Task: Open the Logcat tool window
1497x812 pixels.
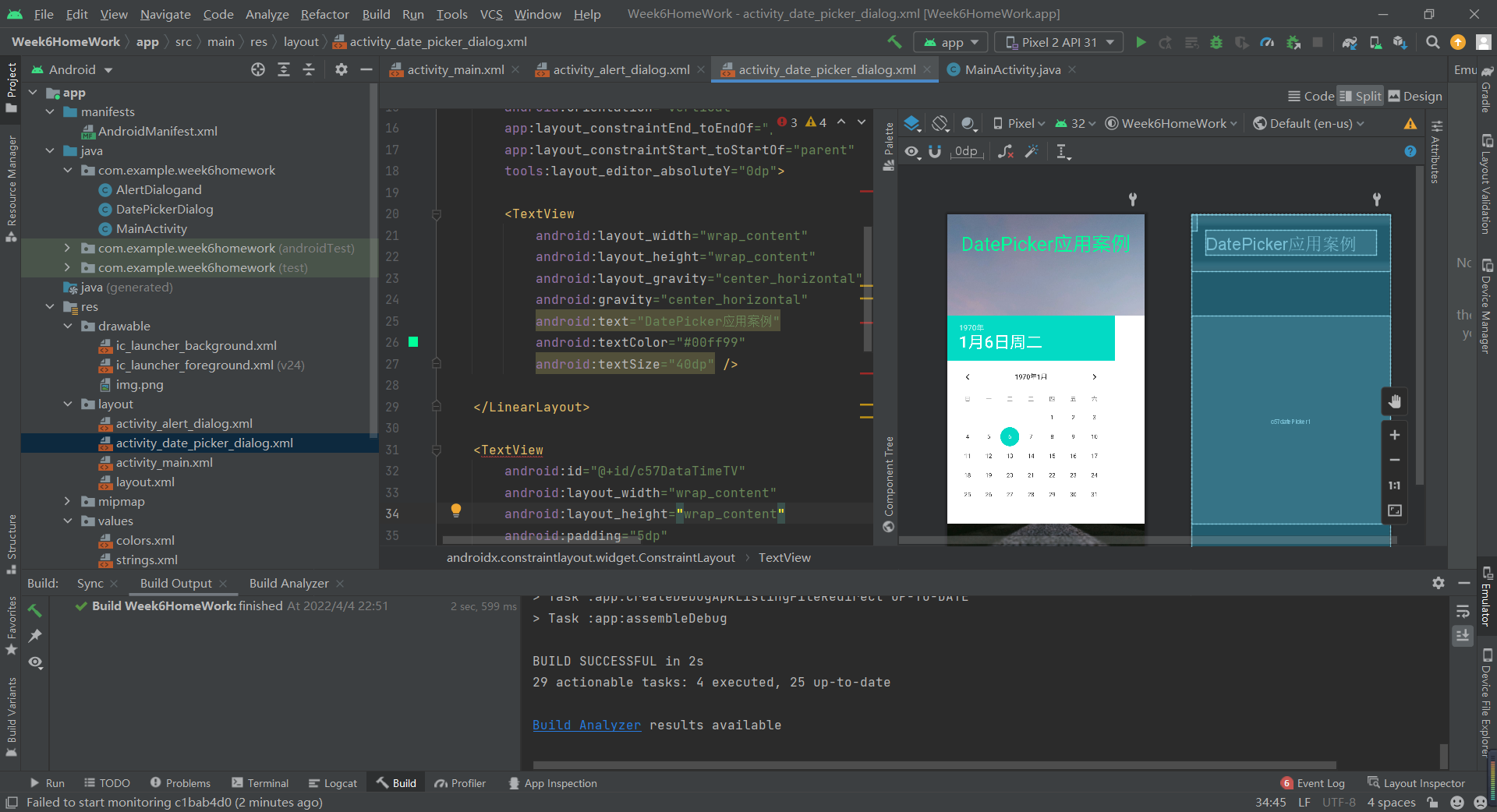Action: click(333, 783)
